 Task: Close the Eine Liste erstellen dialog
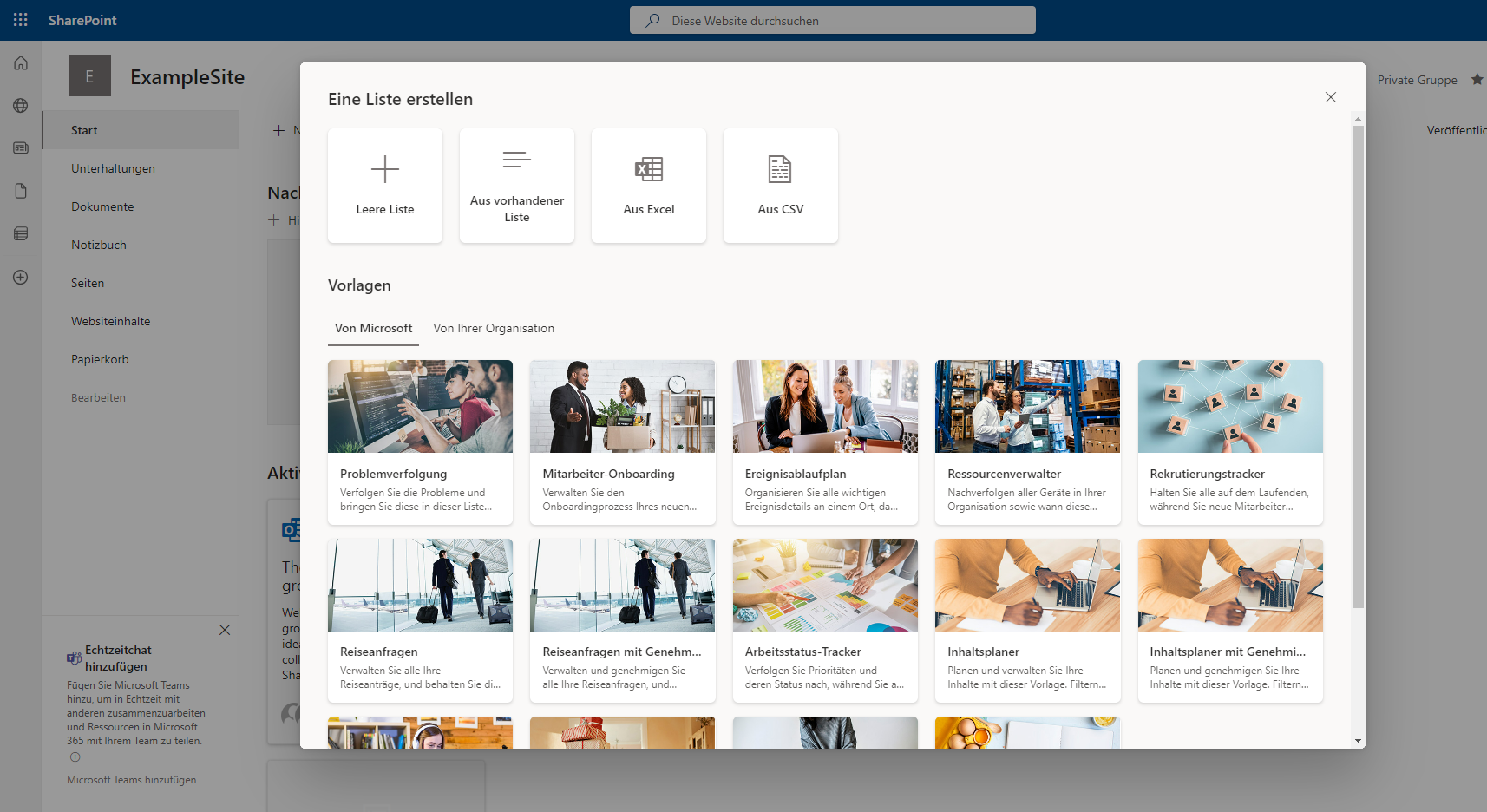(1331, 97)
